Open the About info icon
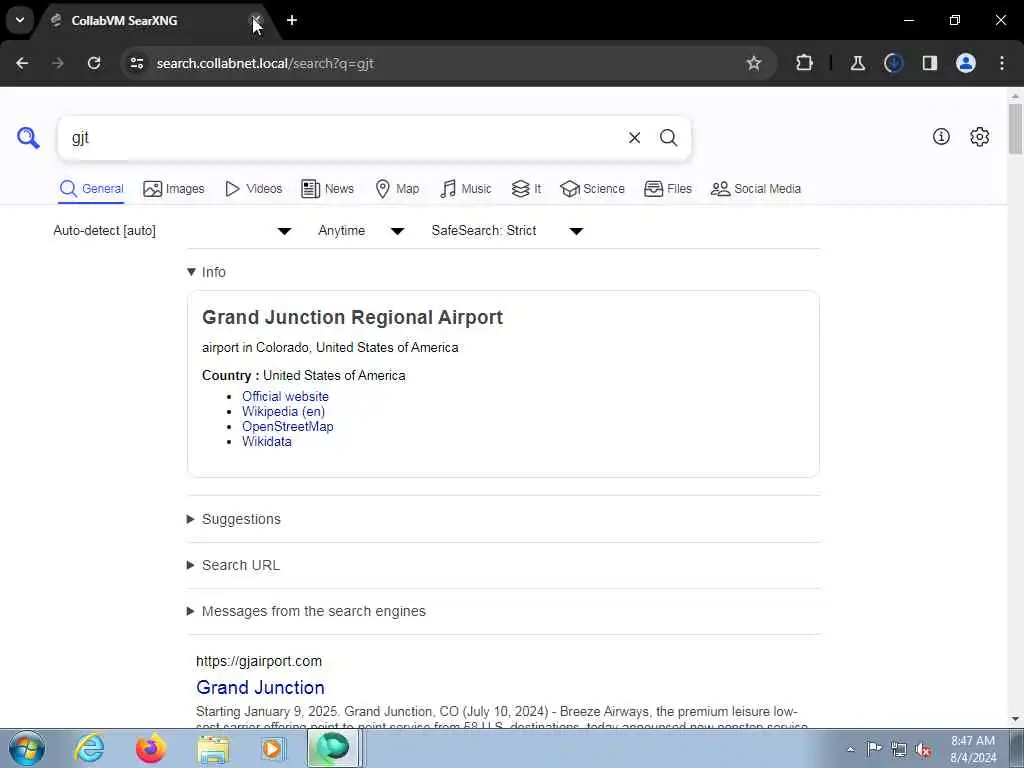The image size is (1024, 768). pos(941,136)
